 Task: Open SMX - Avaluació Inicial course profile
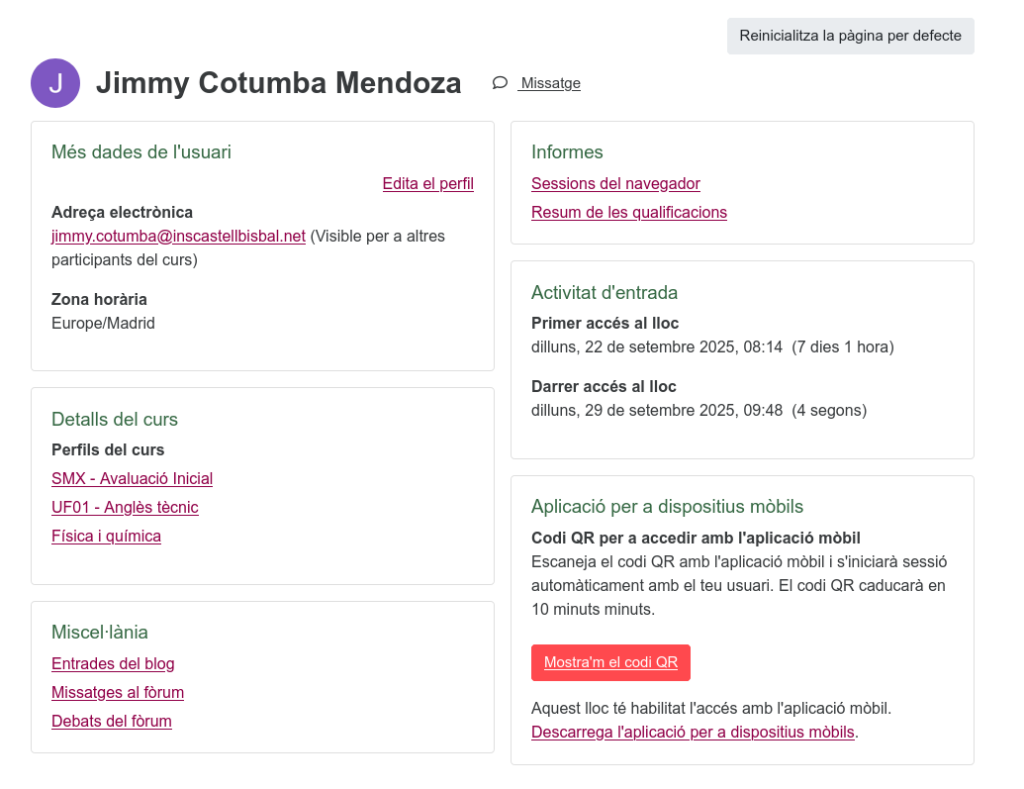pyautogui.click(x=132, y=478)
